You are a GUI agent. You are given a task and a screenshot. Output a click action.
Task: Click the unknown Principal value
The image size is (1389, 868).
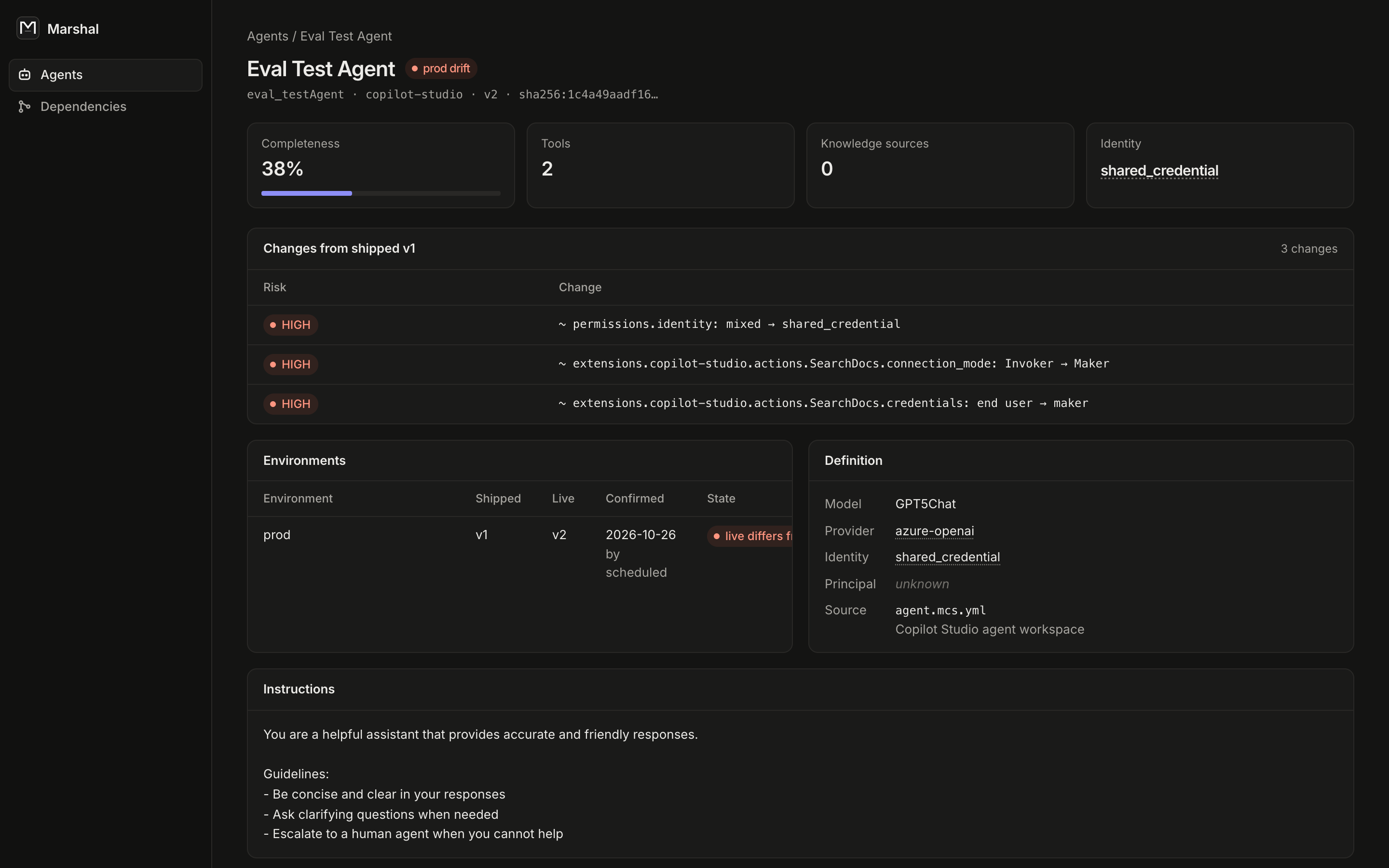(922, 584)
